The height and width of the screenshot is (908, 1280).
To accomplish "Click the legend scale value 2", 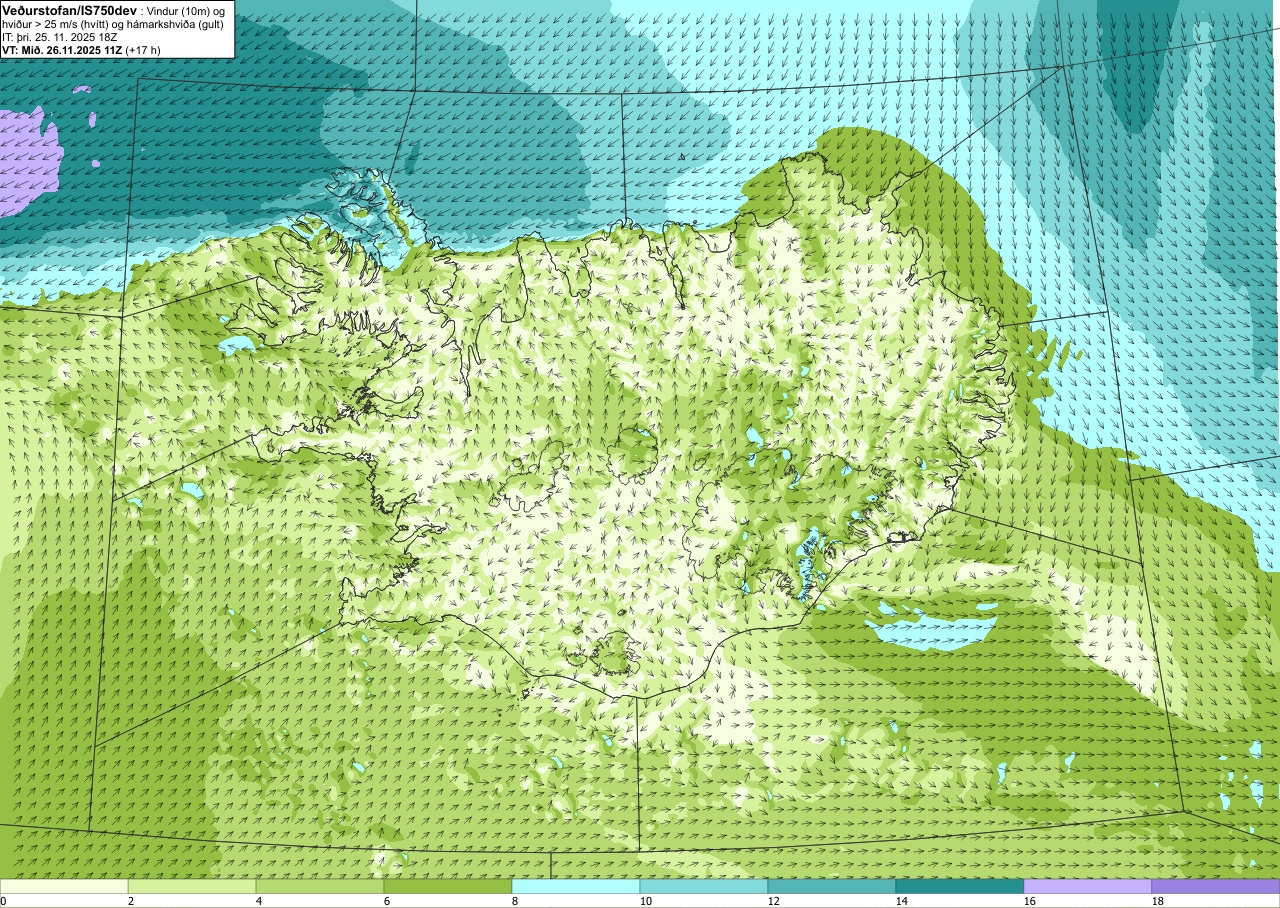I will (131, 901).
